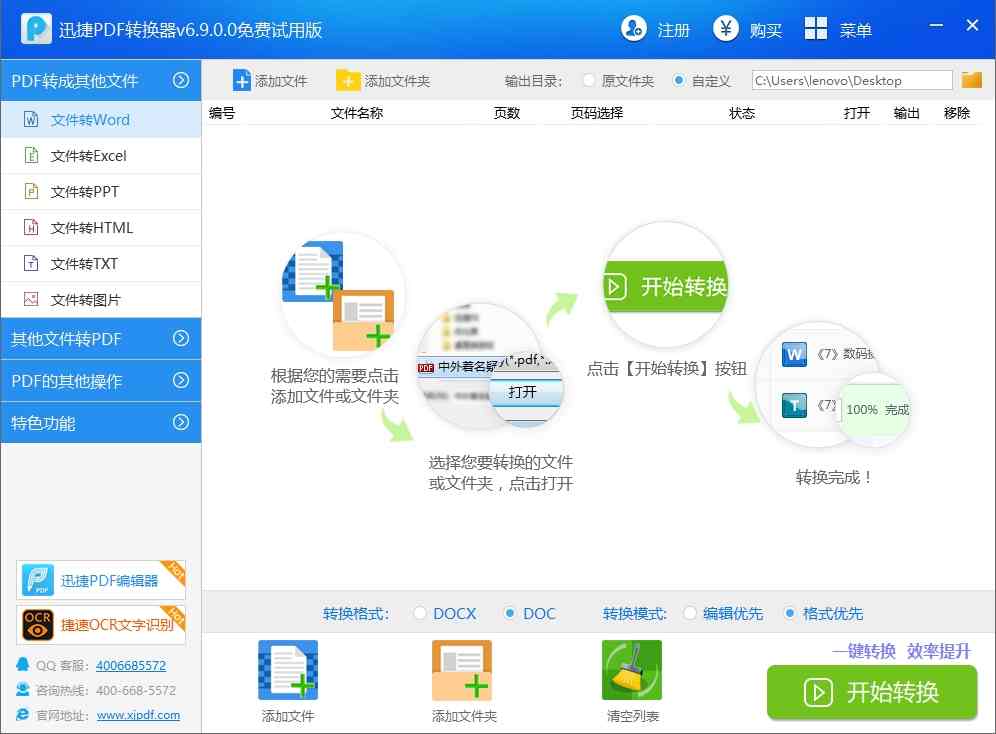Open the 文件转HTML menu item
This screenshot has height=734, width=996.
point(101,227)
